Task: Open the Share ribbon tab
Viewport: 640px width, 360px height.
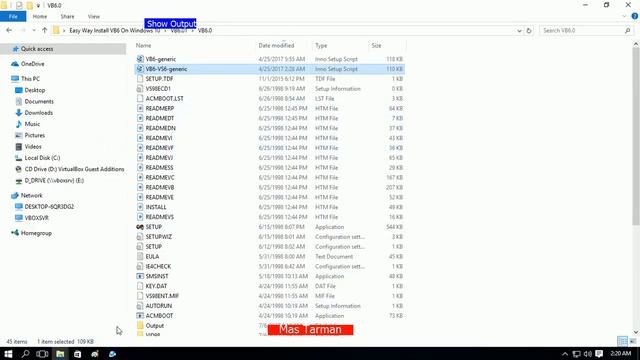Action: [x=67, y=16]
